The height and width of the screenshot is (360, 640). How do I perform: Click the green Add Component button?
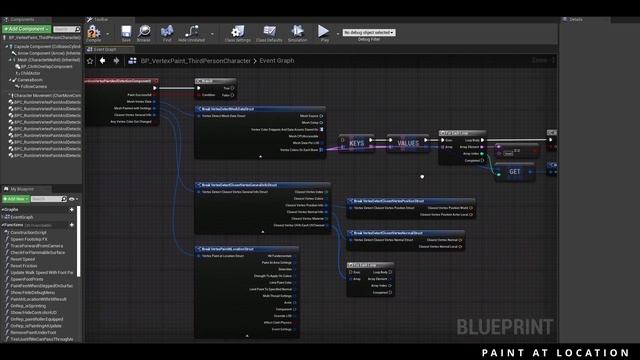click(27, 29)
